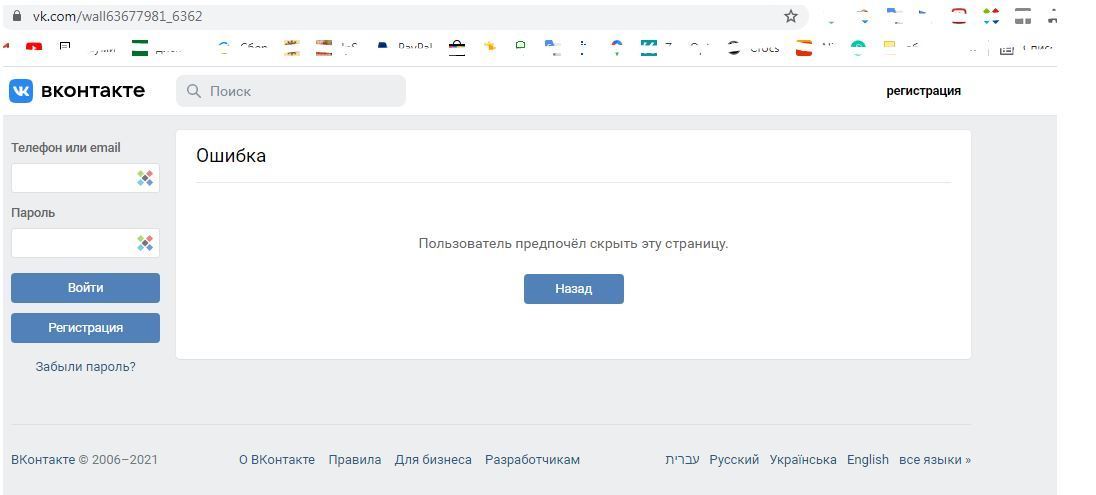This screenshot has height=495, width=1096.
Task: Open the Правила footer link
Action: tap(354, 460)
